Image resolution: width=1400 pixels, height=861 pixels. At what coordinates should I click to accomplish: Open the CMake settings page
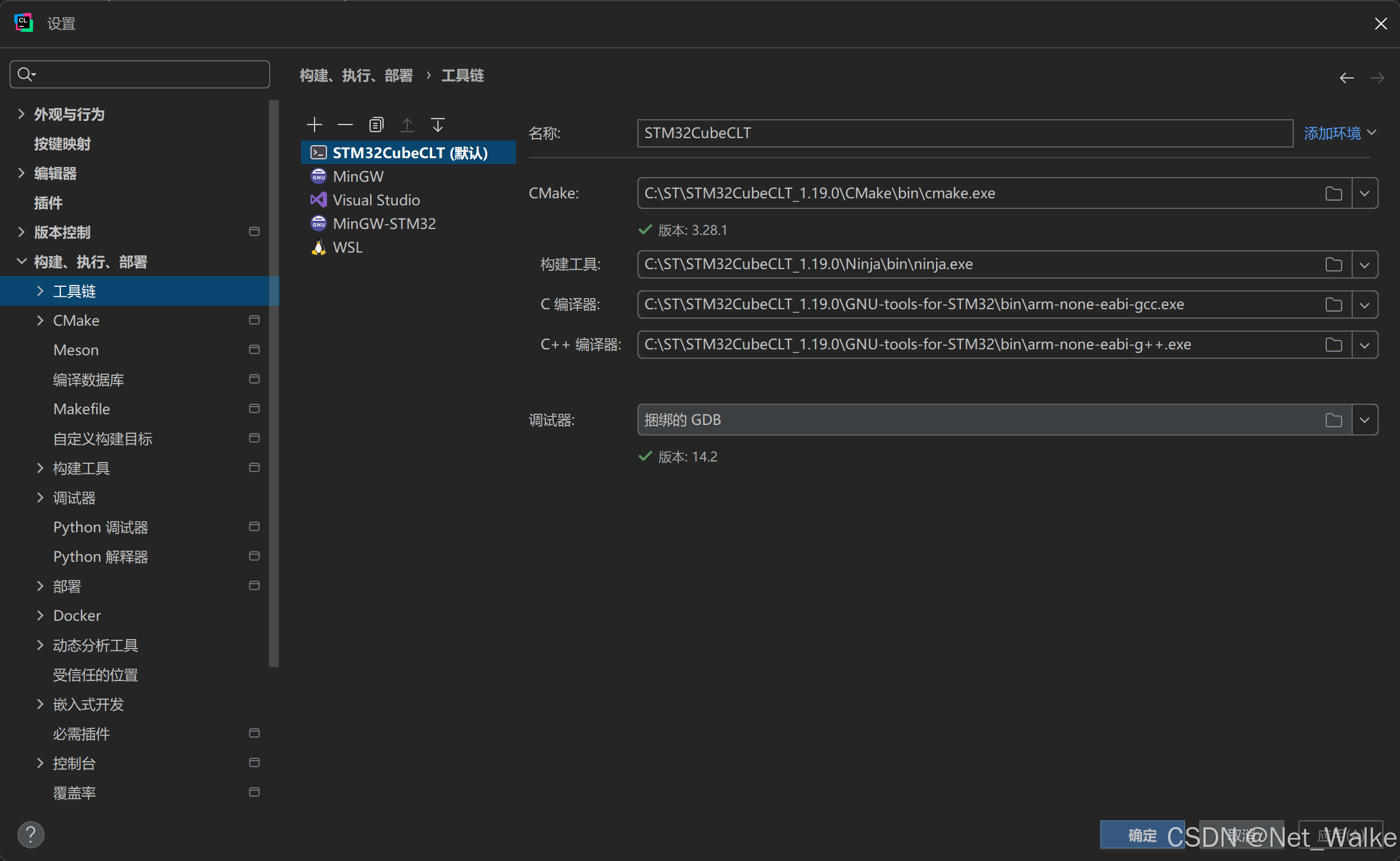(76, 320)
